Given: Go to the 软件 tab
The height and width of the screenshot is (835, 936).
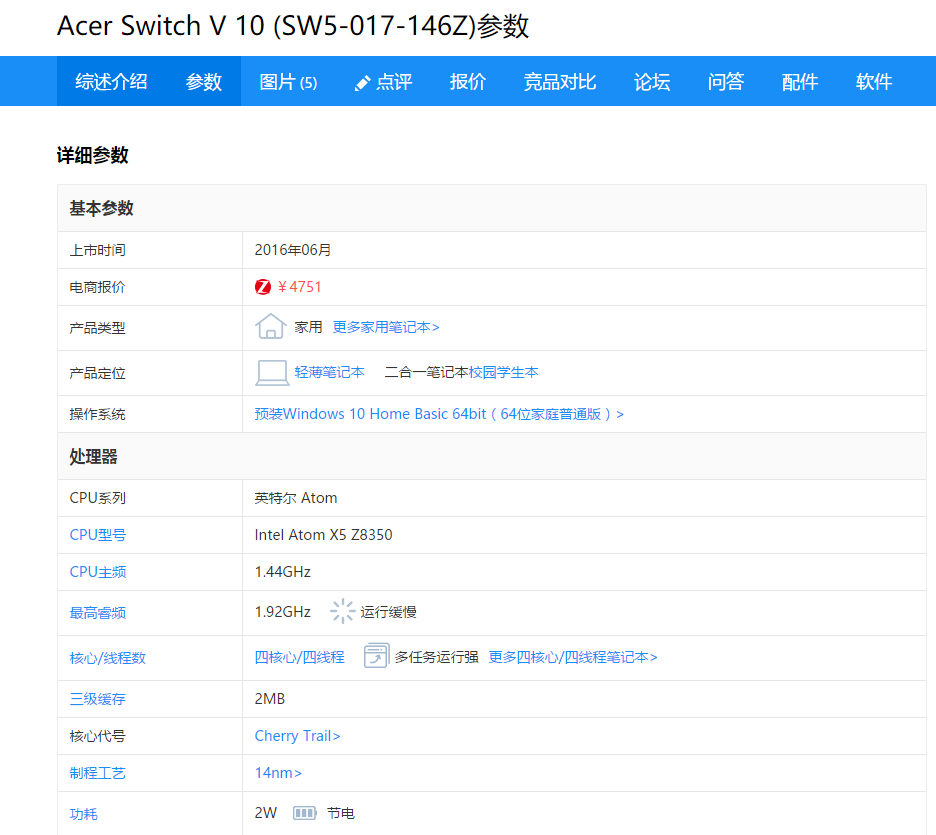Looking at the screenshot, I should 874,81.
